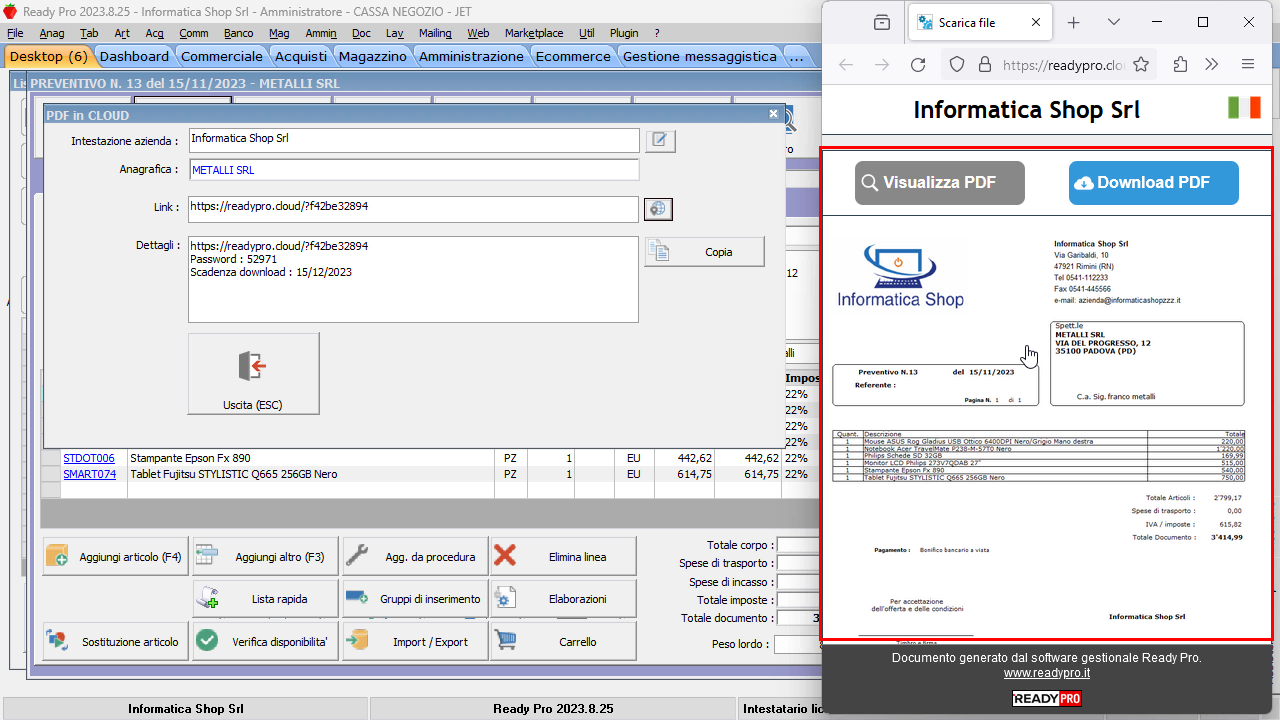Click browser toolbar overflow chevrons

[1212, 65]
